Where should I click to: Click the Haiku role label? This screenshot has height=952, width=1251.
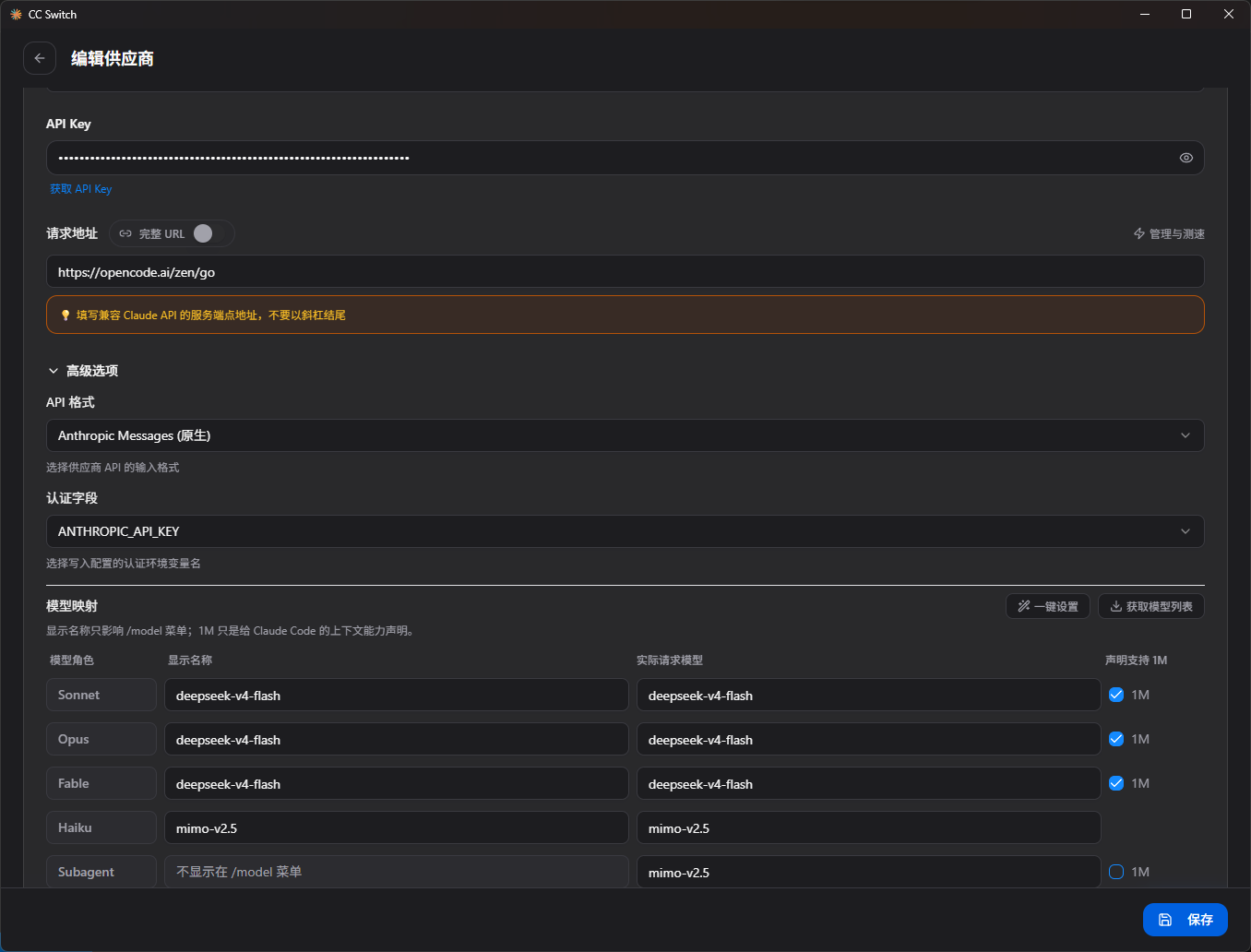tap(101, 827)
